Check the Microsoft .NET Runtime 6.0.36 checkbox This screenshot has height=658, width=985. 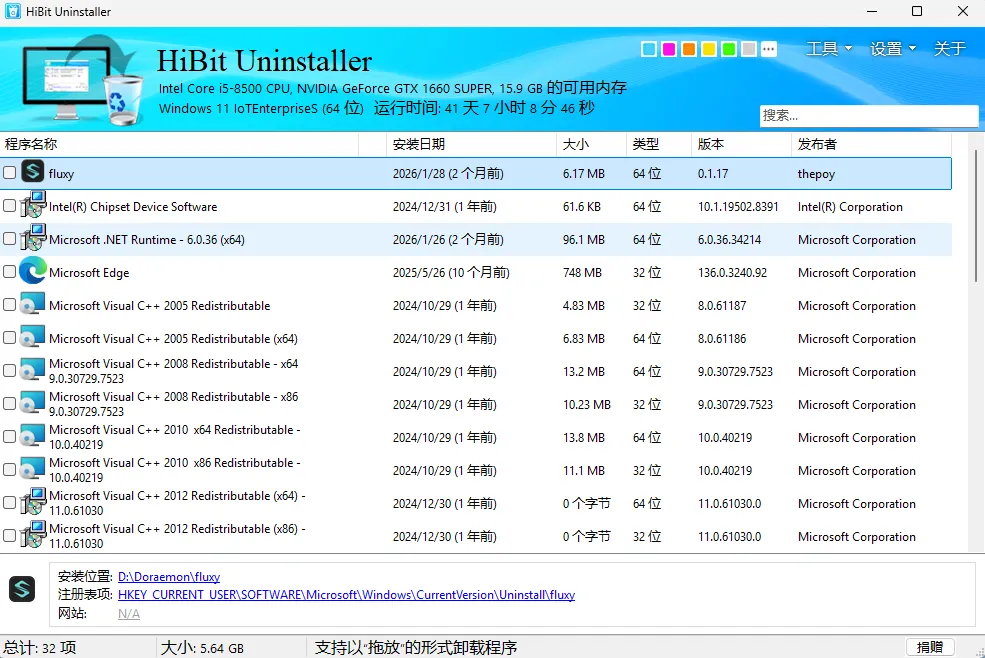9,238
